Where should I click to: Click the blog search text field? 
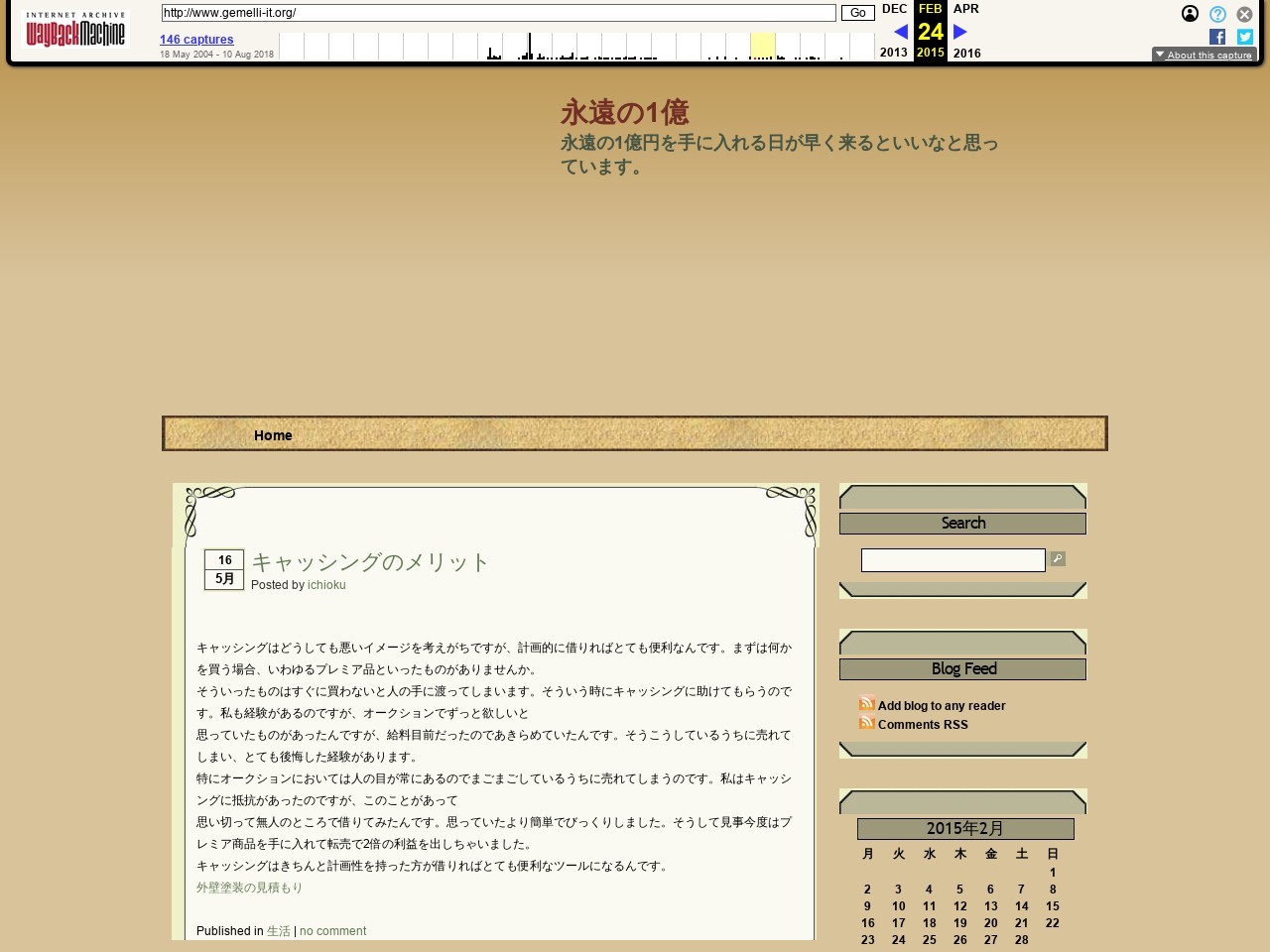(952, 560)
